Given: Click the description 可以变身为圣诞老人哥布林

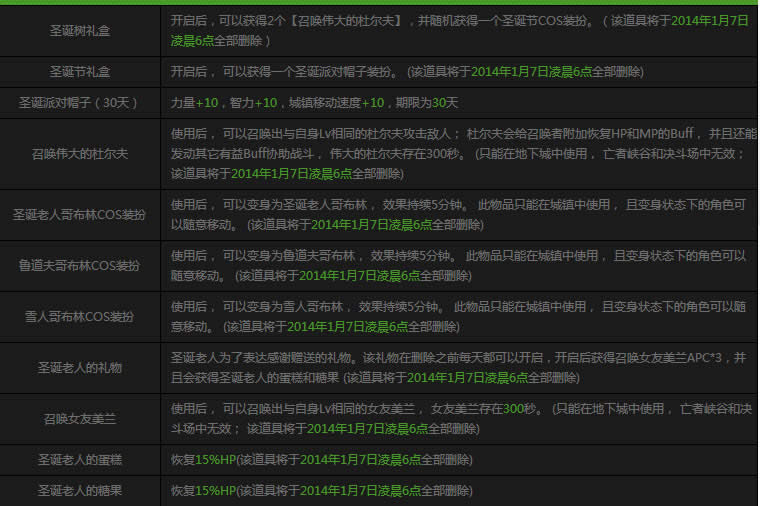Looking at the screenshot, I should 458,215.
